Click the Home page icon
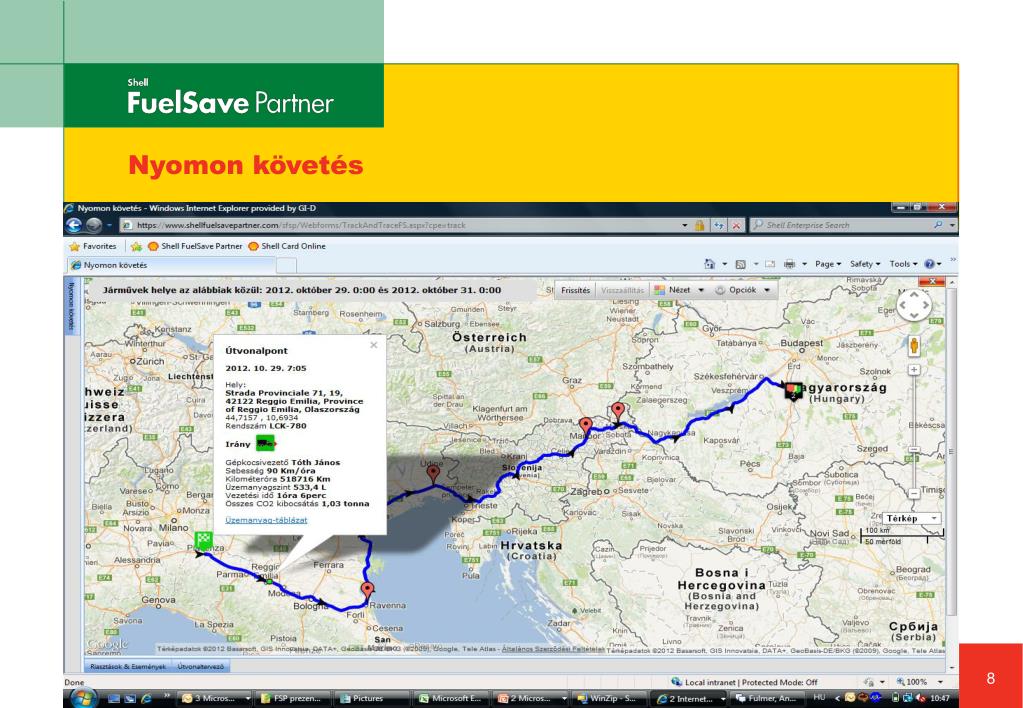The width and height of the screenshot is (1023, 708). point(710,264)
